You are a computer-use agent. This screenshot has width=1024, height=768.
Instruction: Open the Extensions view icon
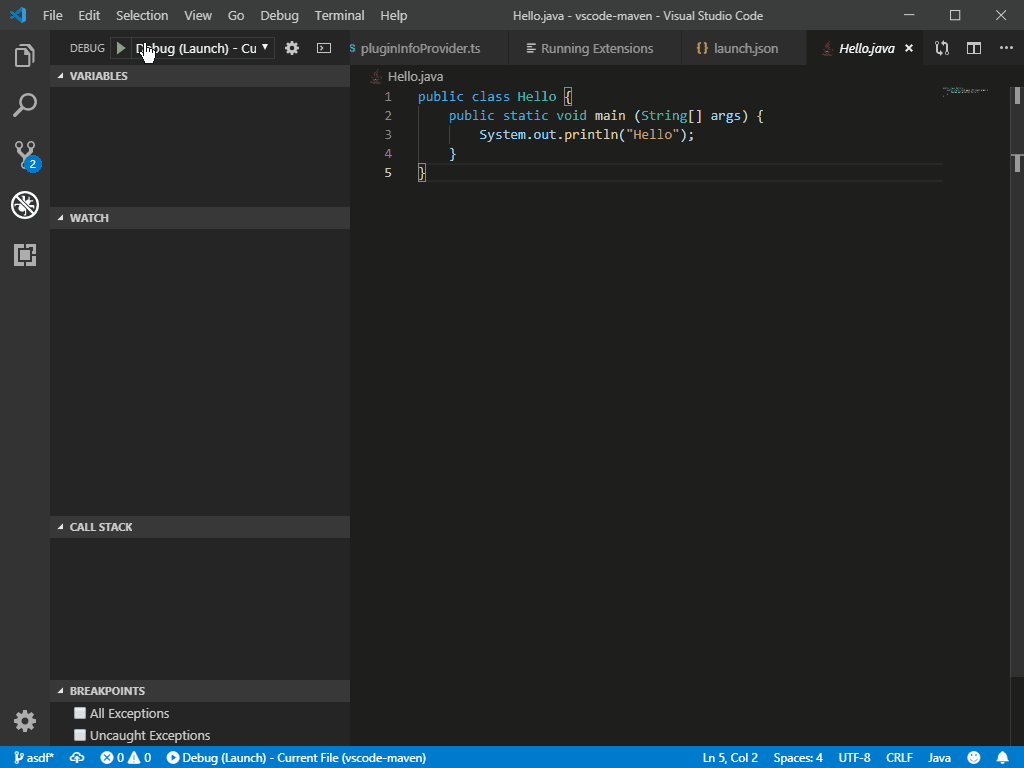(25, 255)
